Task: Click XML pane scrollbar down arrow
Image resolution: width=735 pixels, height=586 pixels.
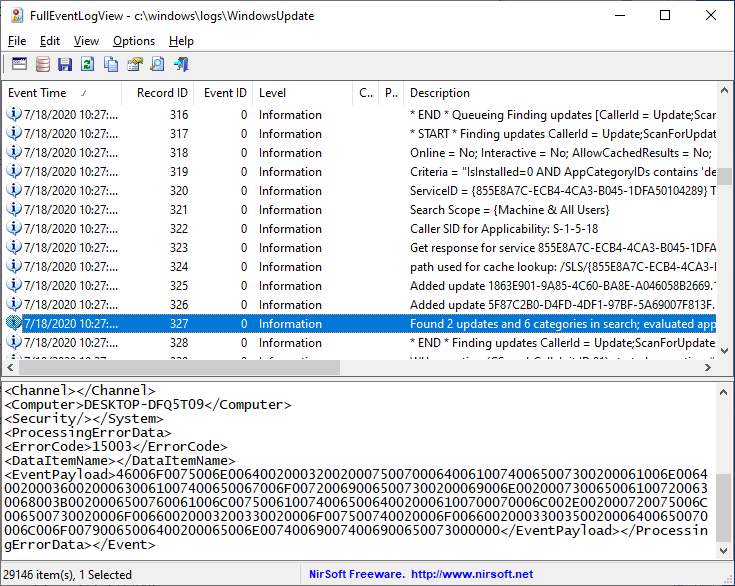Action: pyautogui.click(x=723, y=550)
